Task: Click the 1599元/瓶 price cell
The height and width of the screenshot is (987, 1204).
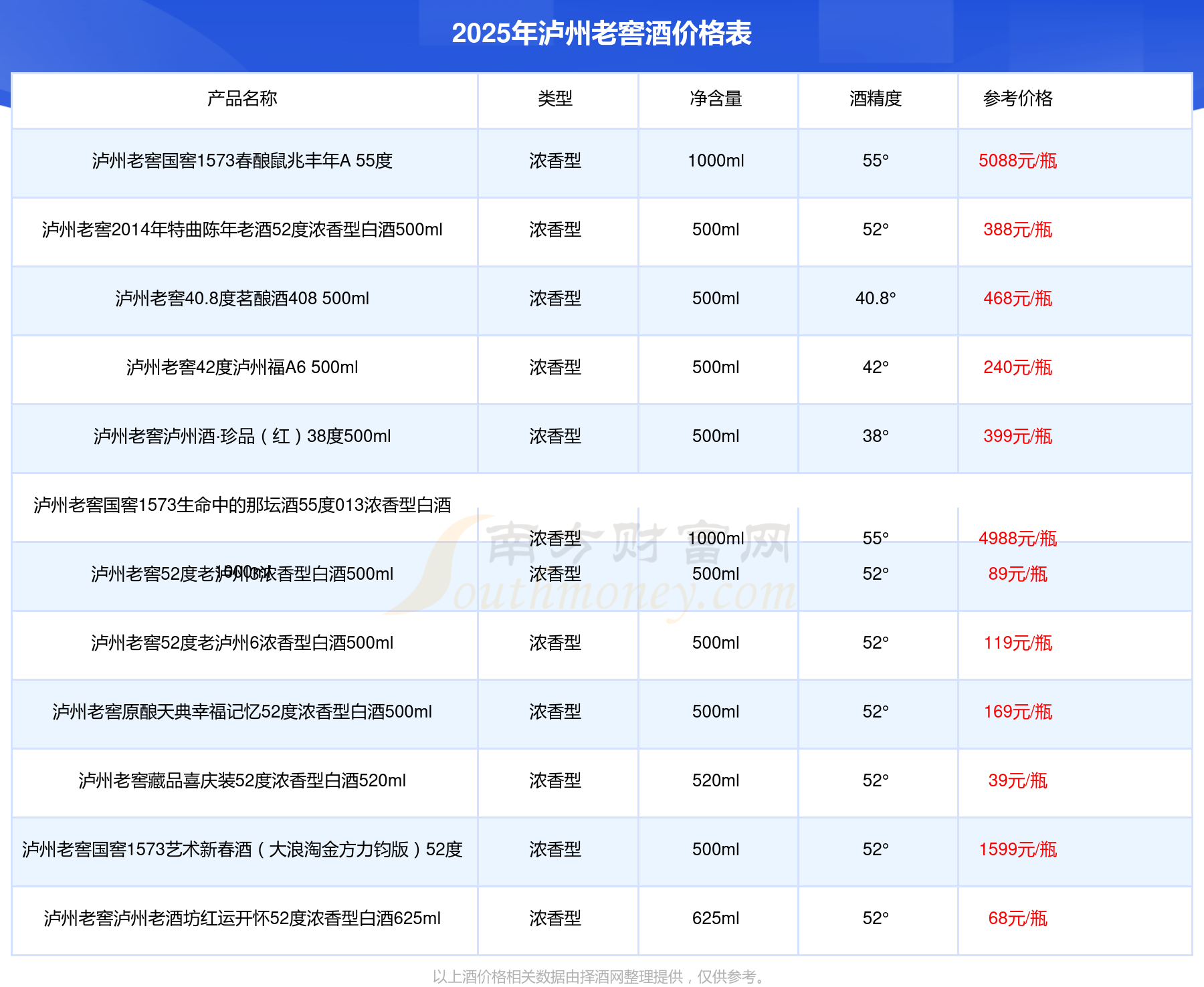Action: coord(1017,850)
